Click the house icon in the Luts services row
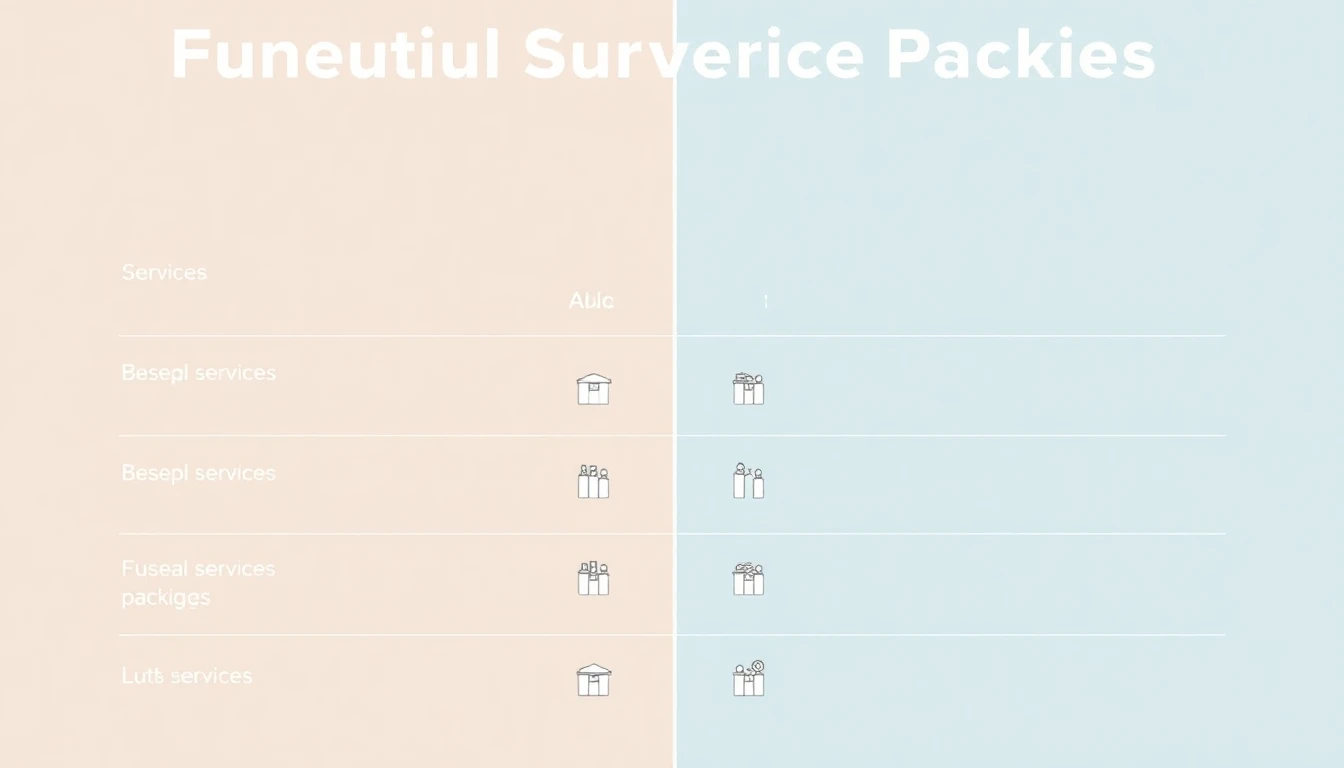The width and height of the screenshot is (1344, 768). [x=593, y=680]
